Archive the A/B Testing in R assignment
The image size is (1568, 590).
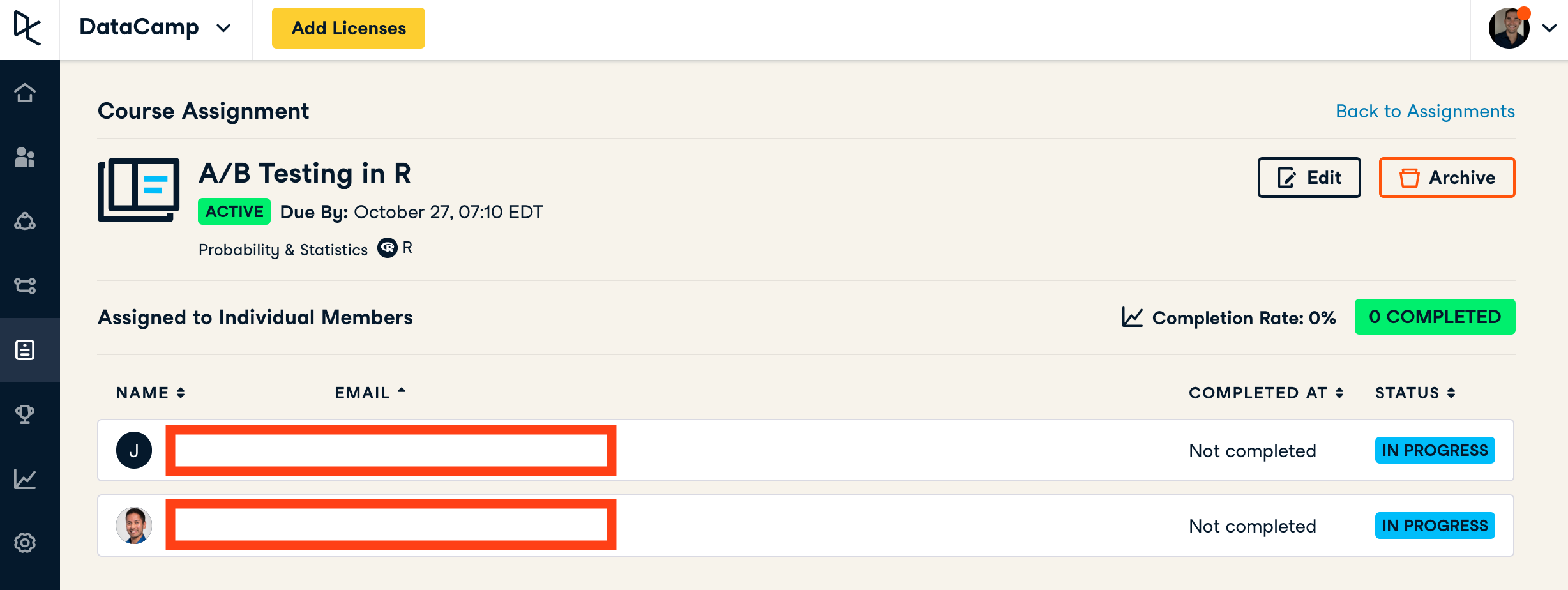point(1447,178)
